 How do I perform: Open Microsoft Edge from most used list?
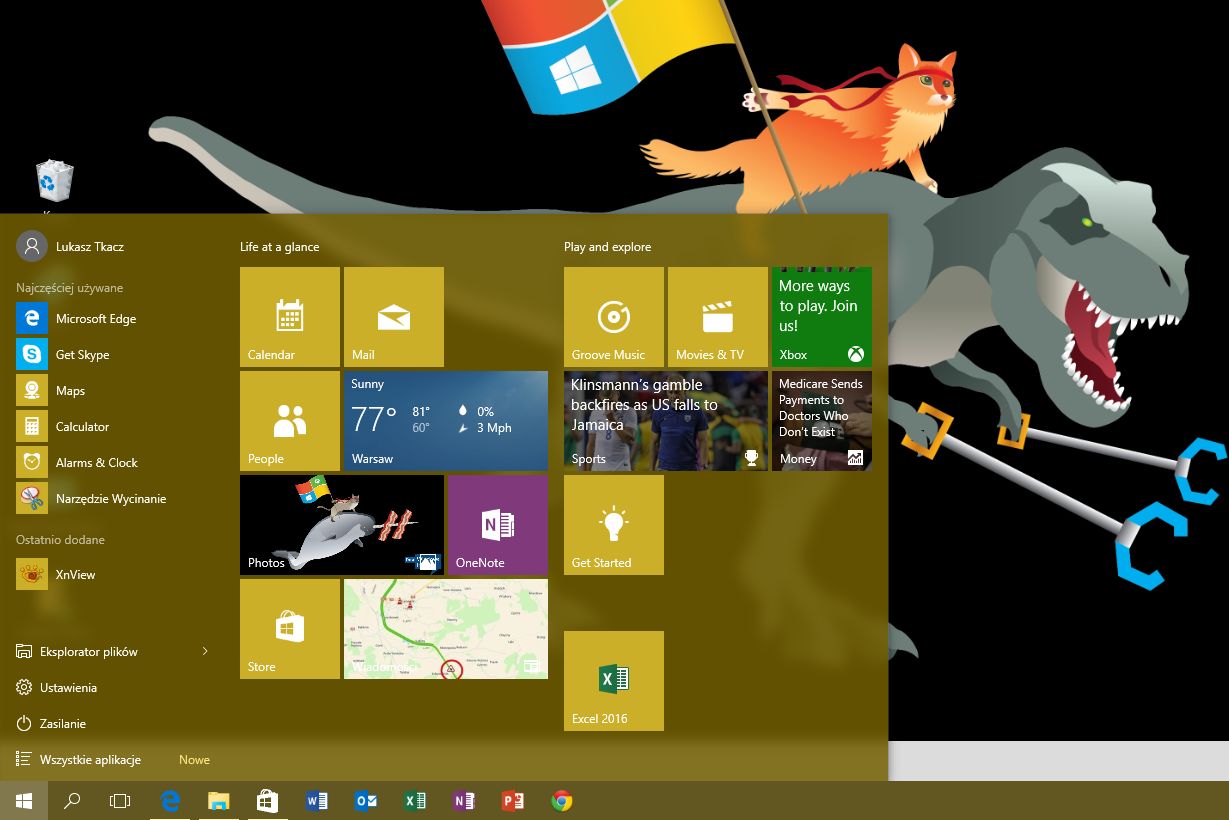[x=112, y=318]
